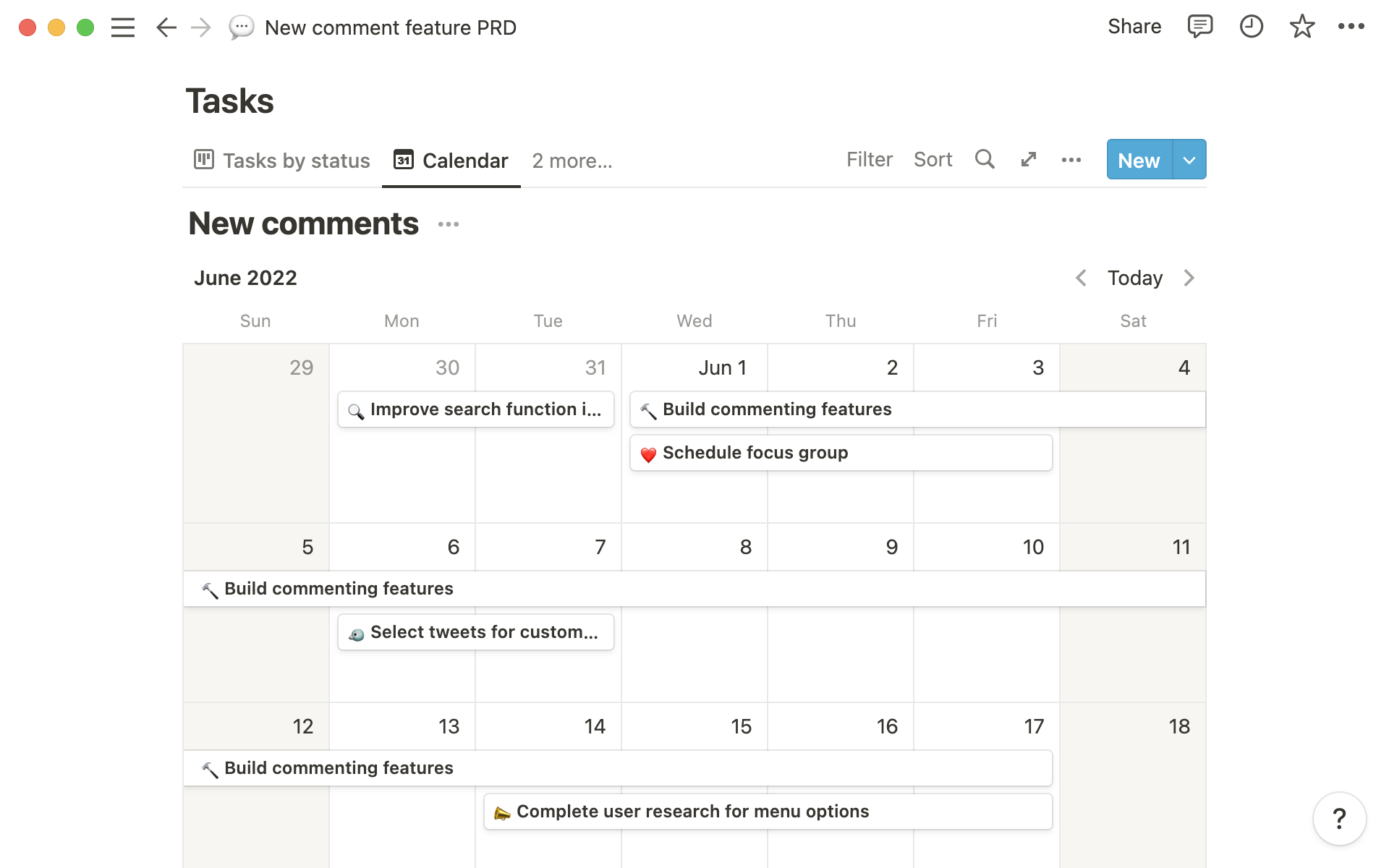Click the expand/fullscreen icon

coord(1028,160)
